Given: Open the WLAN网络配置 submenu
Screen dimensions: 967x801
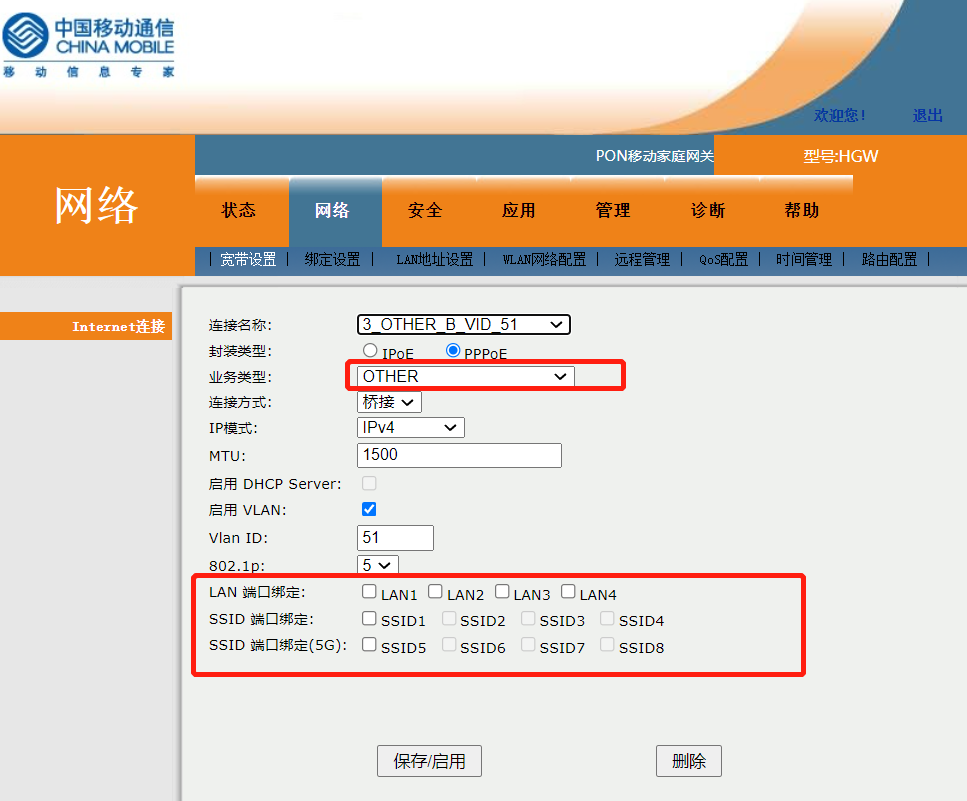Looking at the screenshot, I should 545,260.
